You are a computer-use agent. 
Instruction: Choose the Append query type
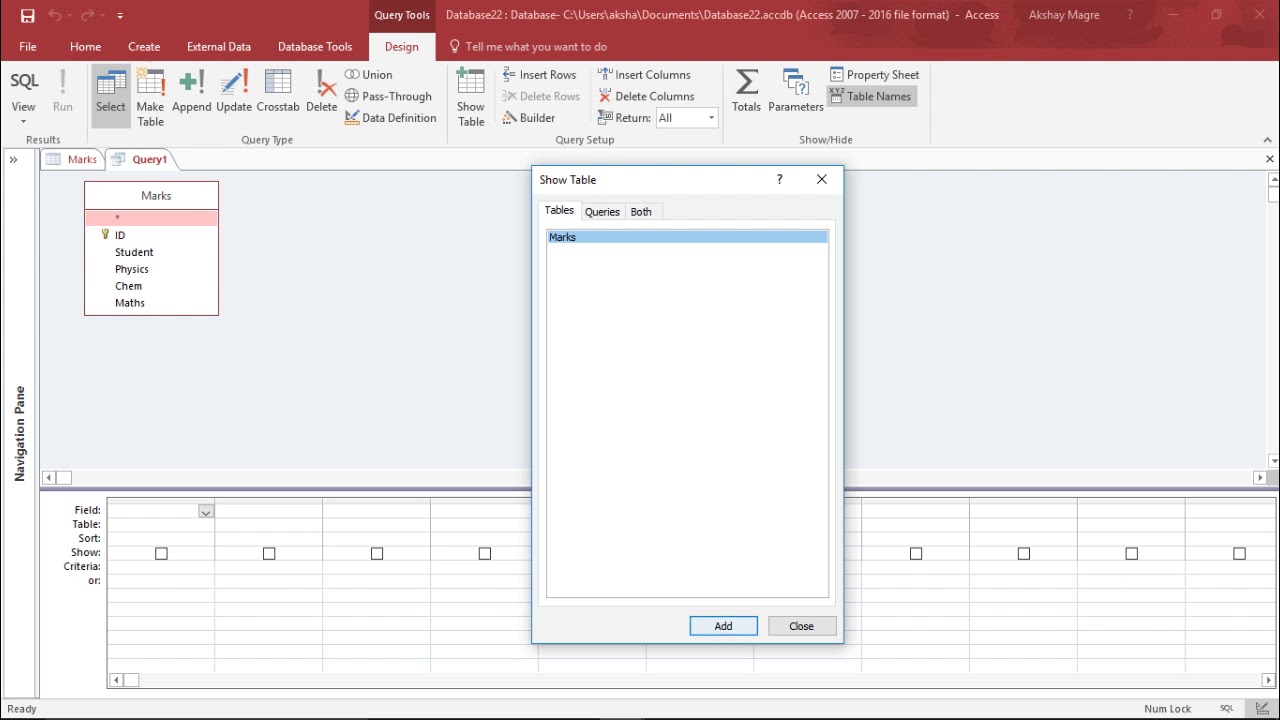click(x=192, y=91)
